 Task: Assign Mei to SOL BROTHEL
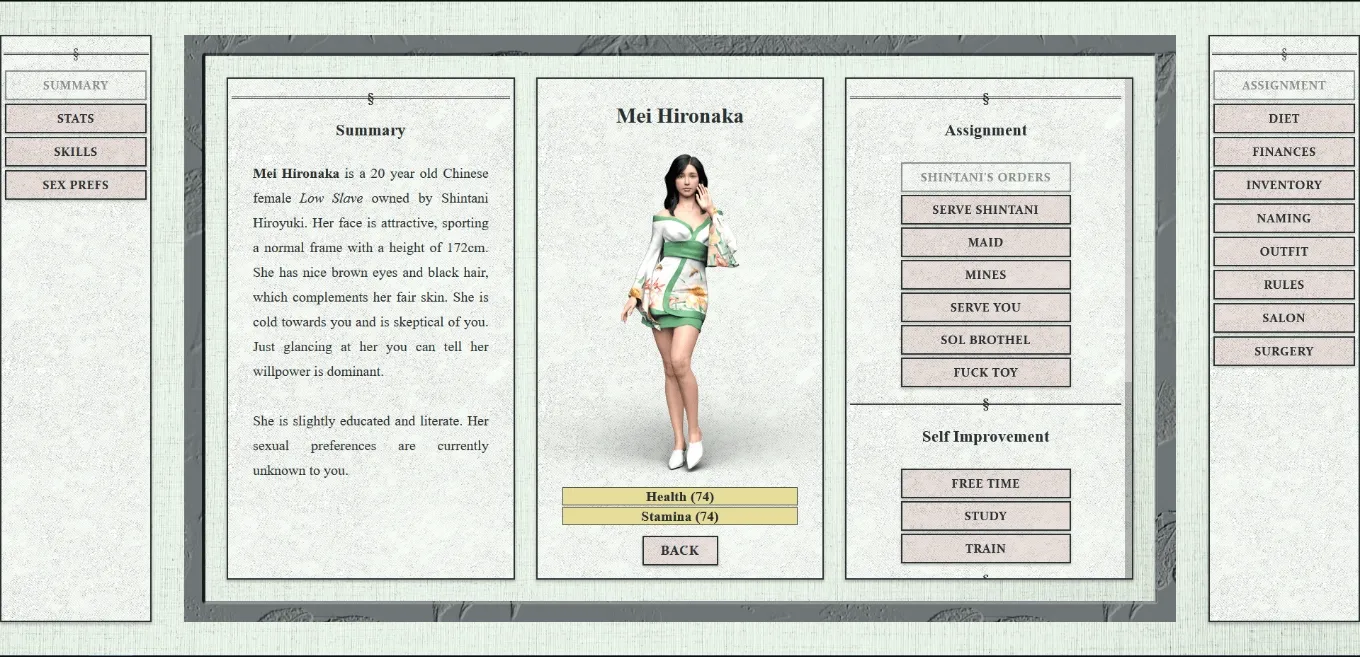coord(985,339)
